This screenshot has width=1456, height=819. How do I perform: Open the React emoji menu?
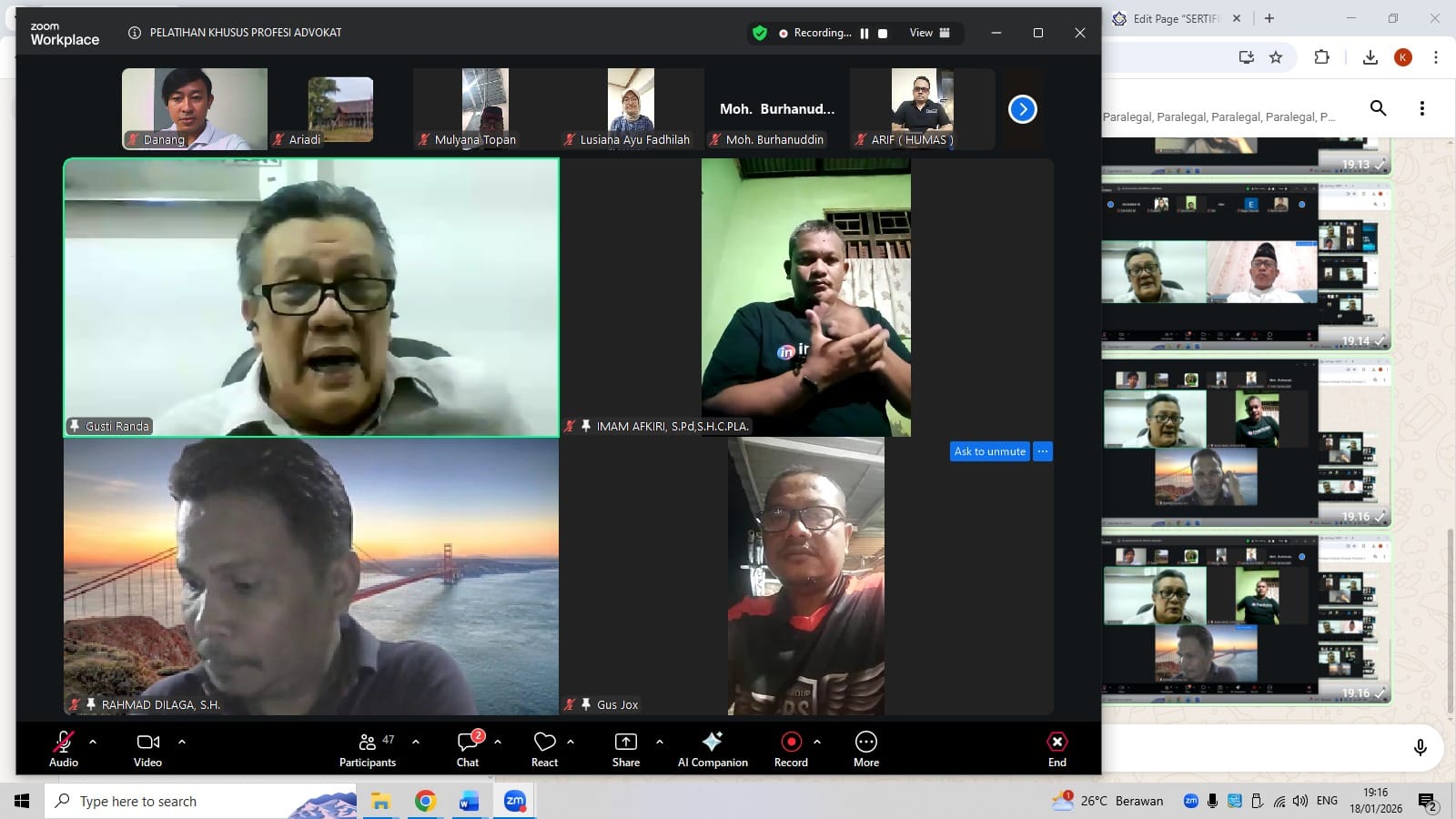[x=544, y=748]
